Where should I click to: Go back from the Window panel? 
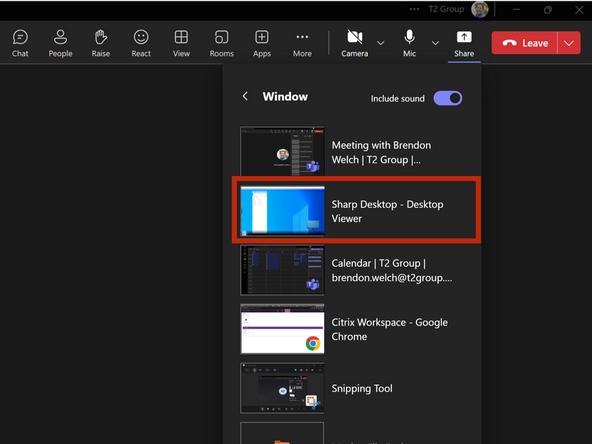point(245,96)
